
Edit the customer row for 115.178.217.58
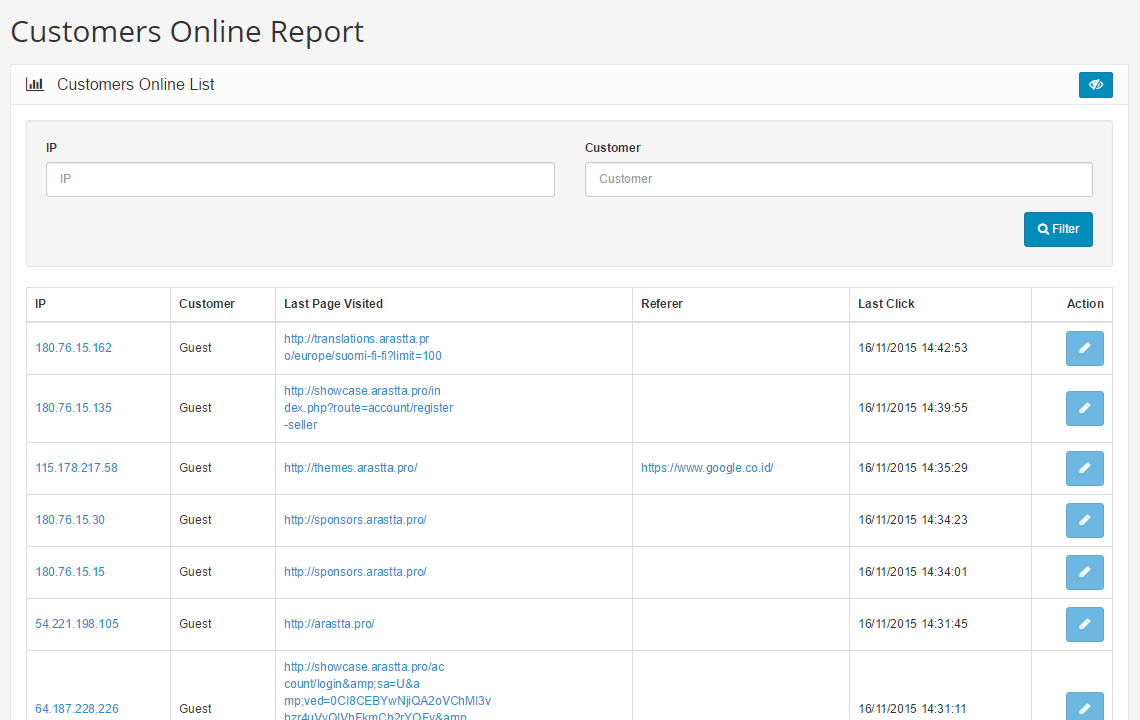pos(1084,468)
